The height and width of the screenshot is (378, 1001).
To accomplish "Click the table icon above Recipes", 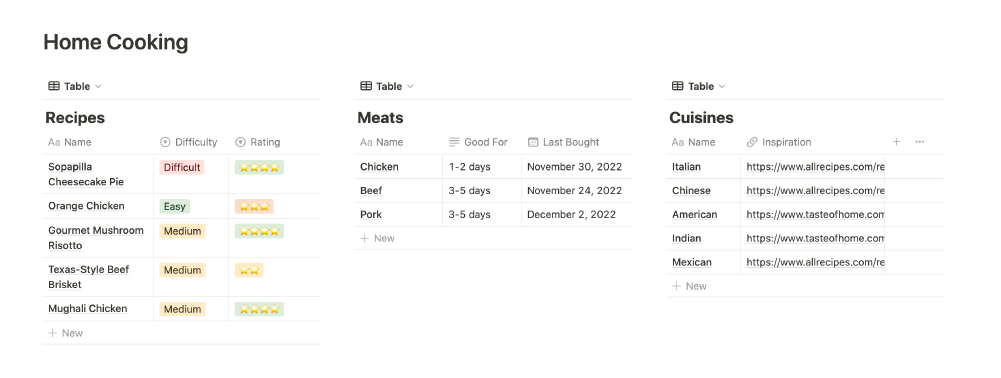I will pos(54,86).
